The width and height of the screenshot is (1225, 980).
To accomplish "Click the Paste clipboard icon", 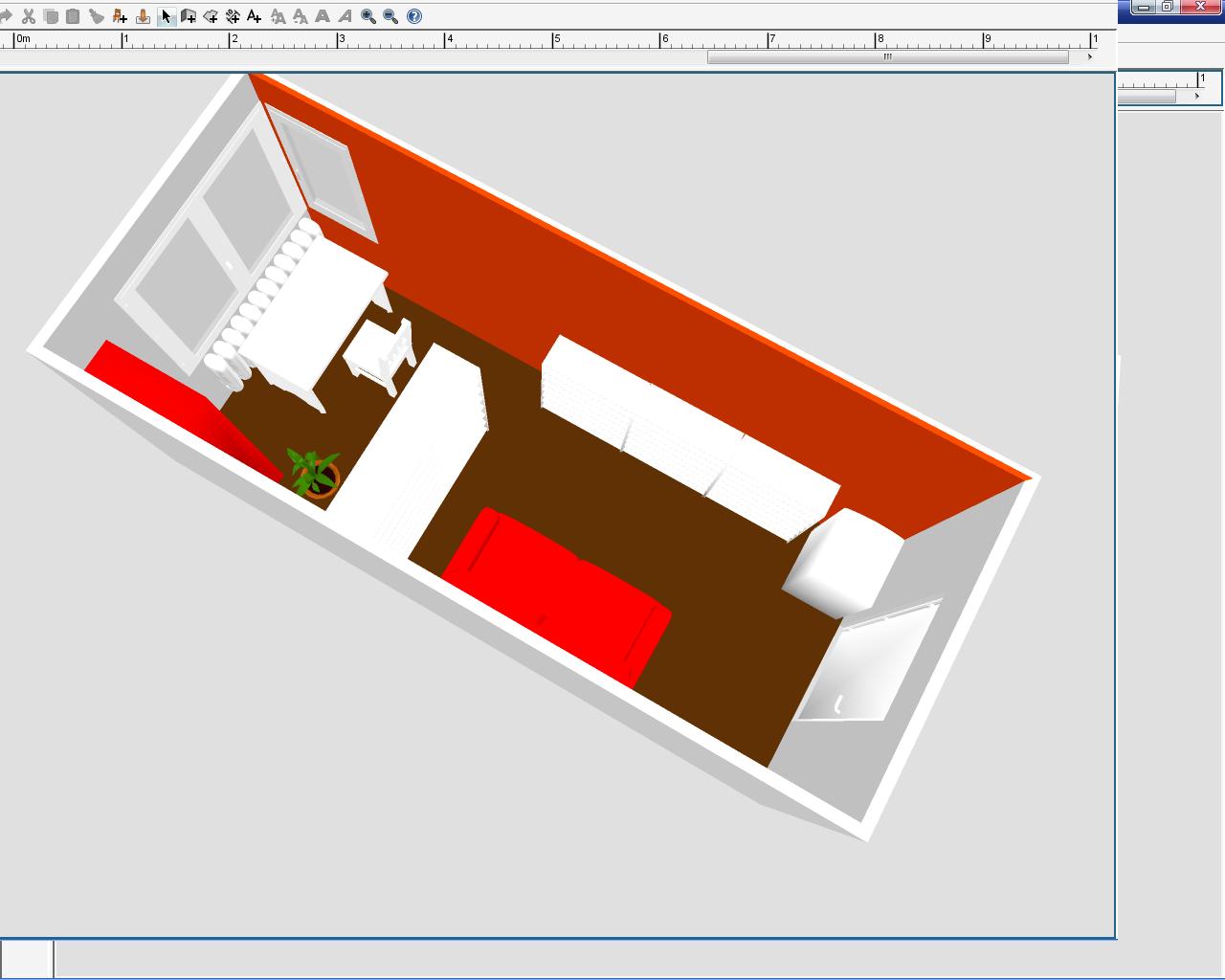I will (73, 16).
